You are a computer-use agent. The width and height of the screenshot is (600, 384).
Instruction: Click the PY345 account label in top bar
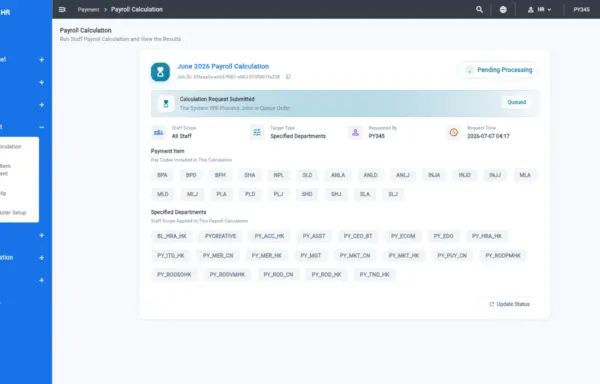[581, 10]
